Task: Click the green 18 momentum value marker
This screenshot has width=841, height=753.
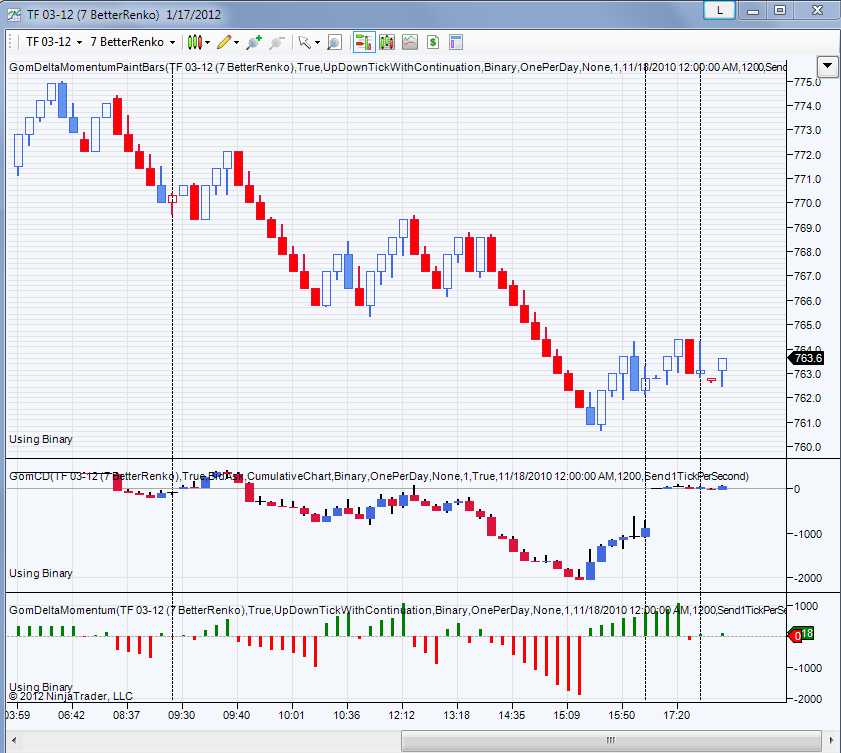Action: click(x=807, y=633)
